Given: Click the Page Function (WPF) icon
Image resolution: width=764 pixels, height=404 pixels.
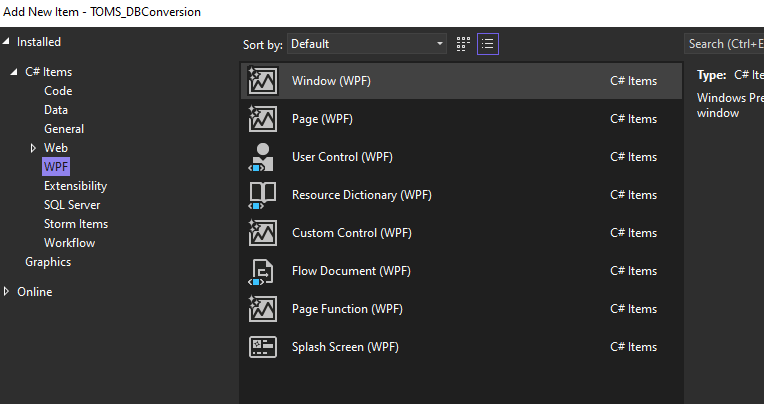Looking at the screenshot, I should point(262,309).
